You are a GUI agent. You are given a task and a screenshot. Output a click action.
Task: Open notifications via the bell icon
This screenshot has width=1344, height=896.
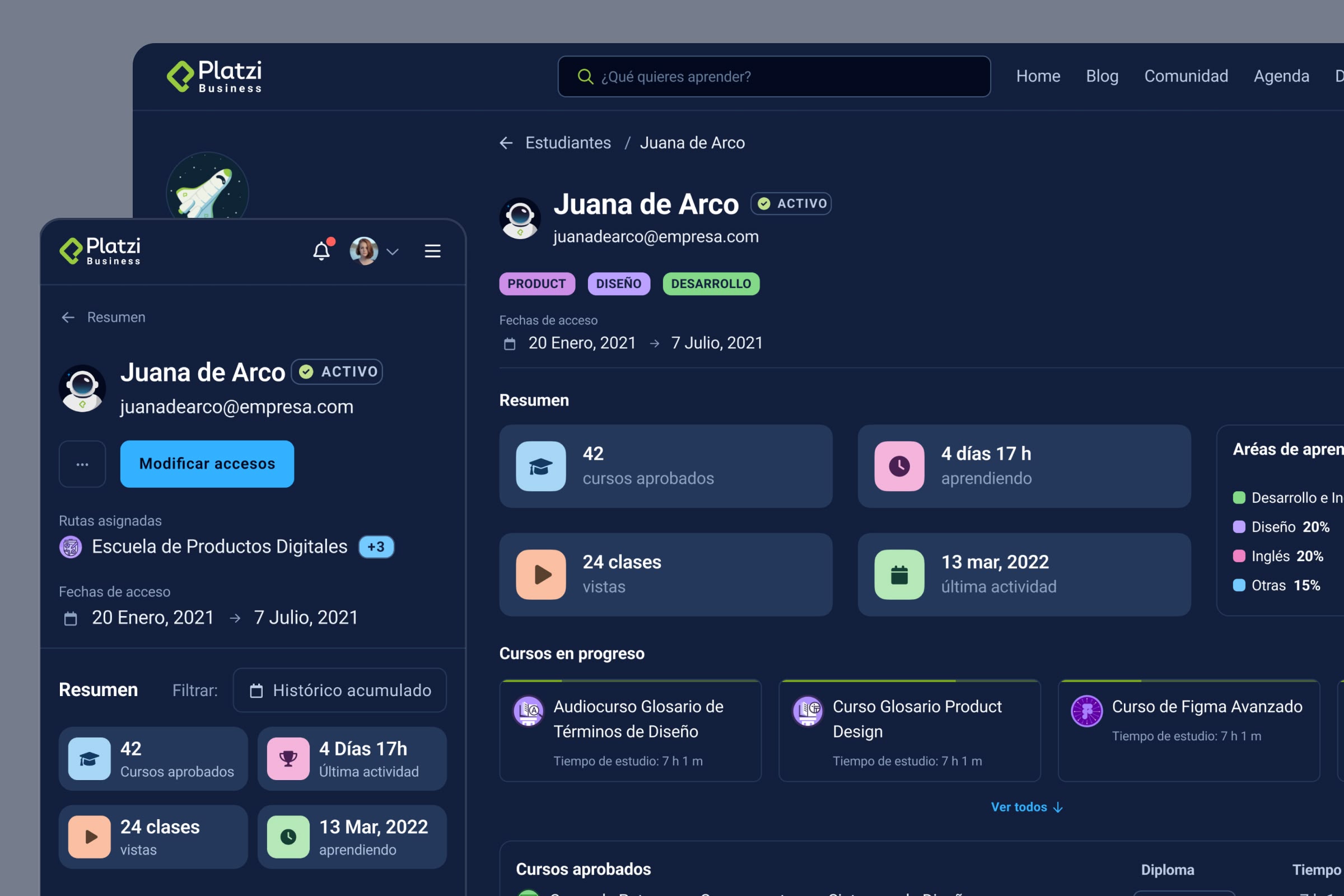(321, 251)
